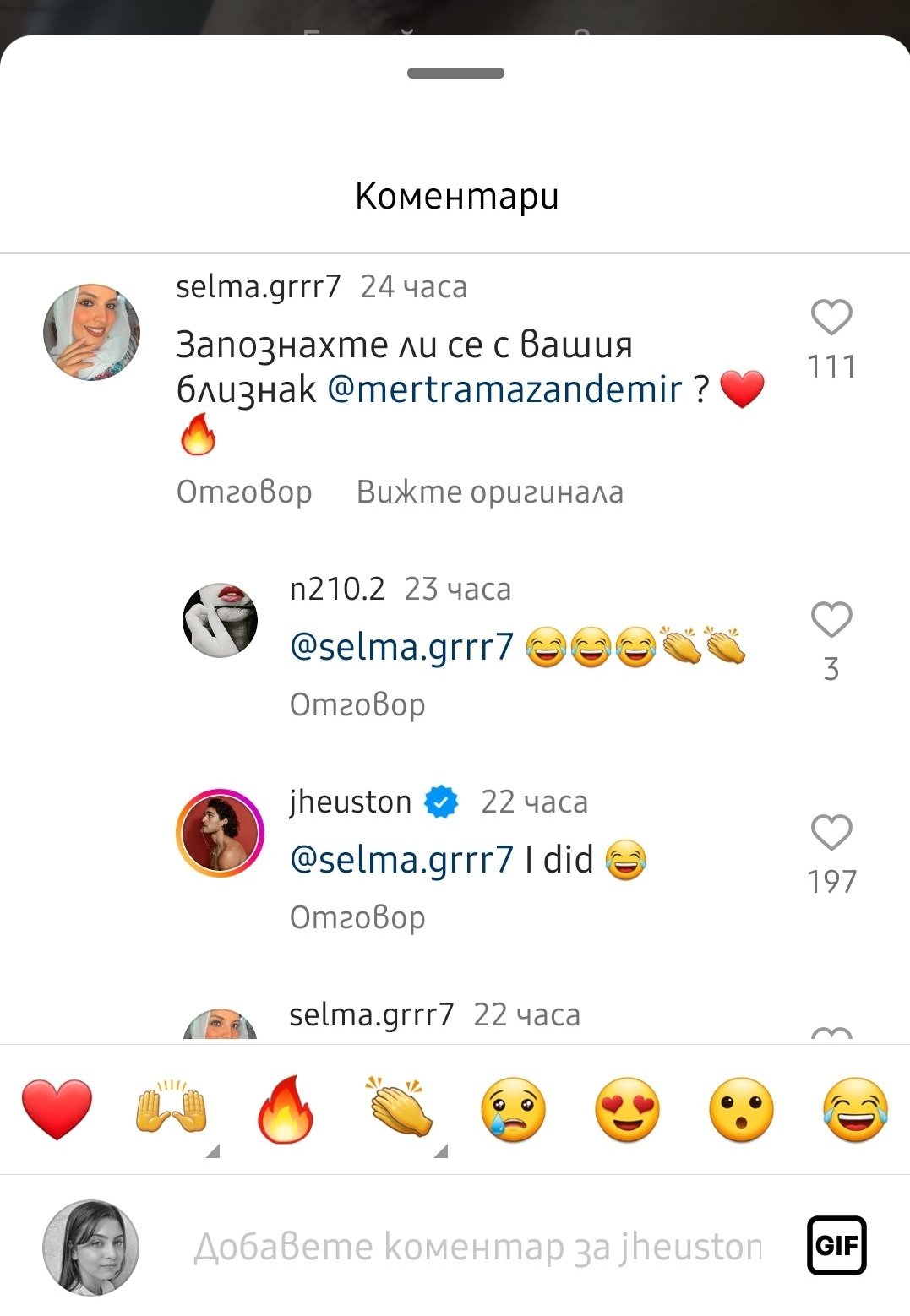
Task: Tap the clapping hands quick-reaction emoji
Action: 400,1109
